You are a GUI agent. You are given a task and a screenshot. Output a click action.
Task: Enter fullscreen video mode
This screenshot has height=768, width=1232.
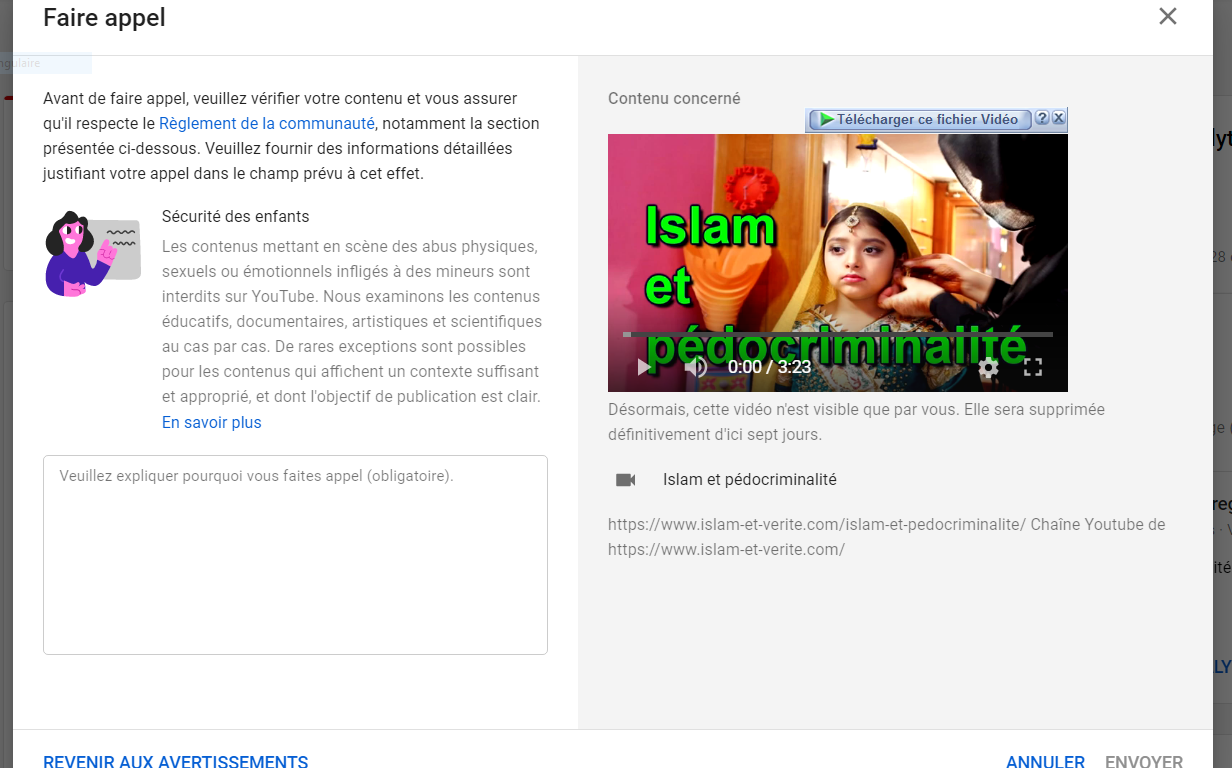tap(1033, 367)
